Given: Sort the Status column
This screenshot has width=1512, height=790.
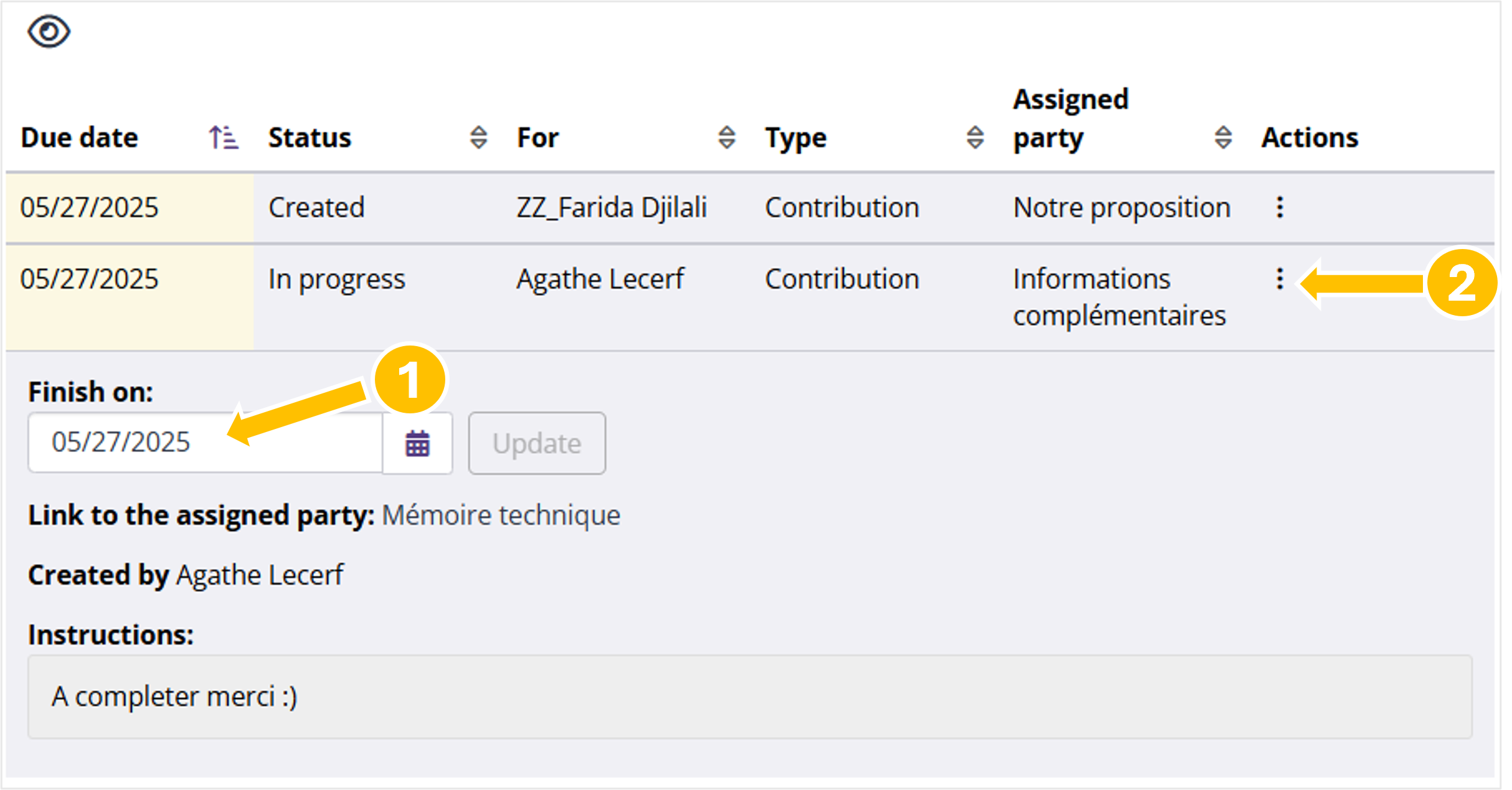Looking at the screenshot, I should [478, 138].
